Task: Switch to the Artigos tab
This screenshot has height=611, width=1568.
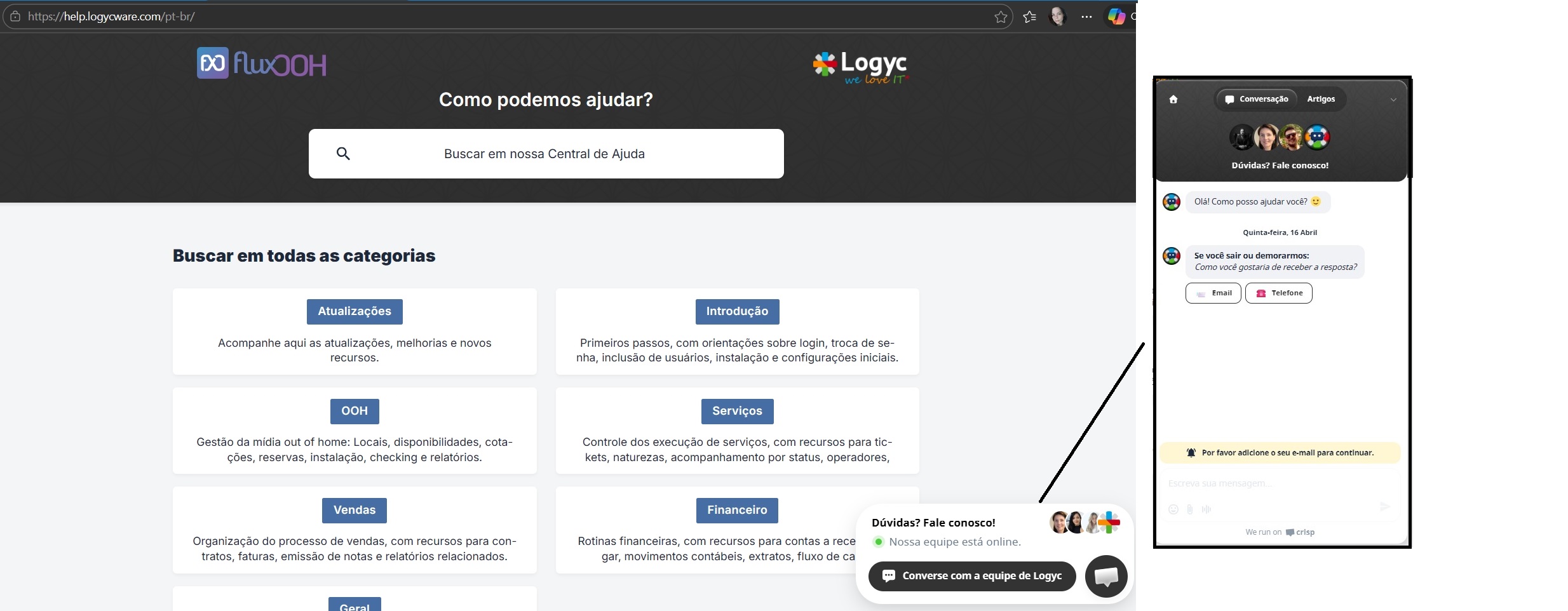Action: [1321, 99]
